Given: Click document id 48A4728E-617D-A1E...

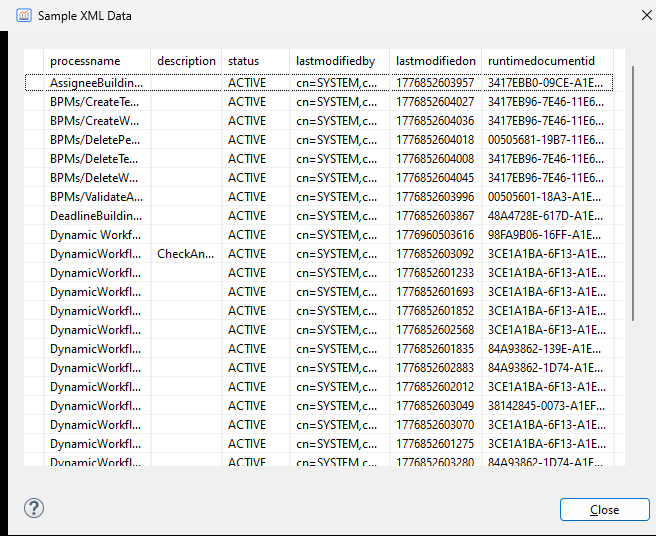Looking at the screenshot, I should click(x=545, y=216).
